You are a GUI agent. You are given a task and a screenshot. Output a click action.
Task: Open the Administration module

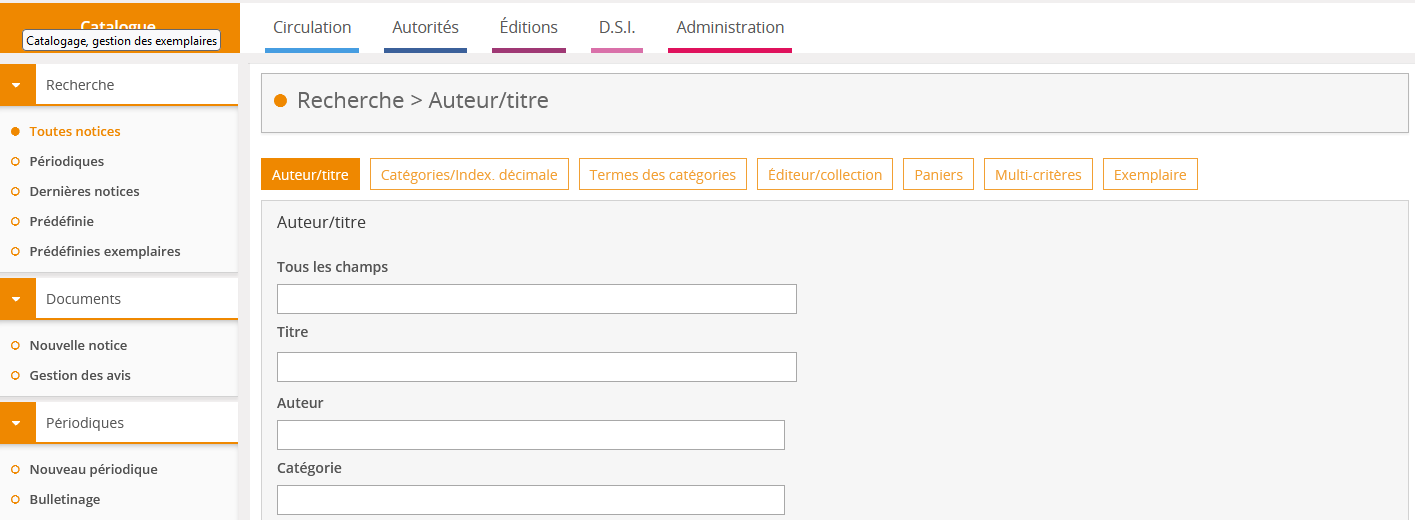click(x=730, y=28)
